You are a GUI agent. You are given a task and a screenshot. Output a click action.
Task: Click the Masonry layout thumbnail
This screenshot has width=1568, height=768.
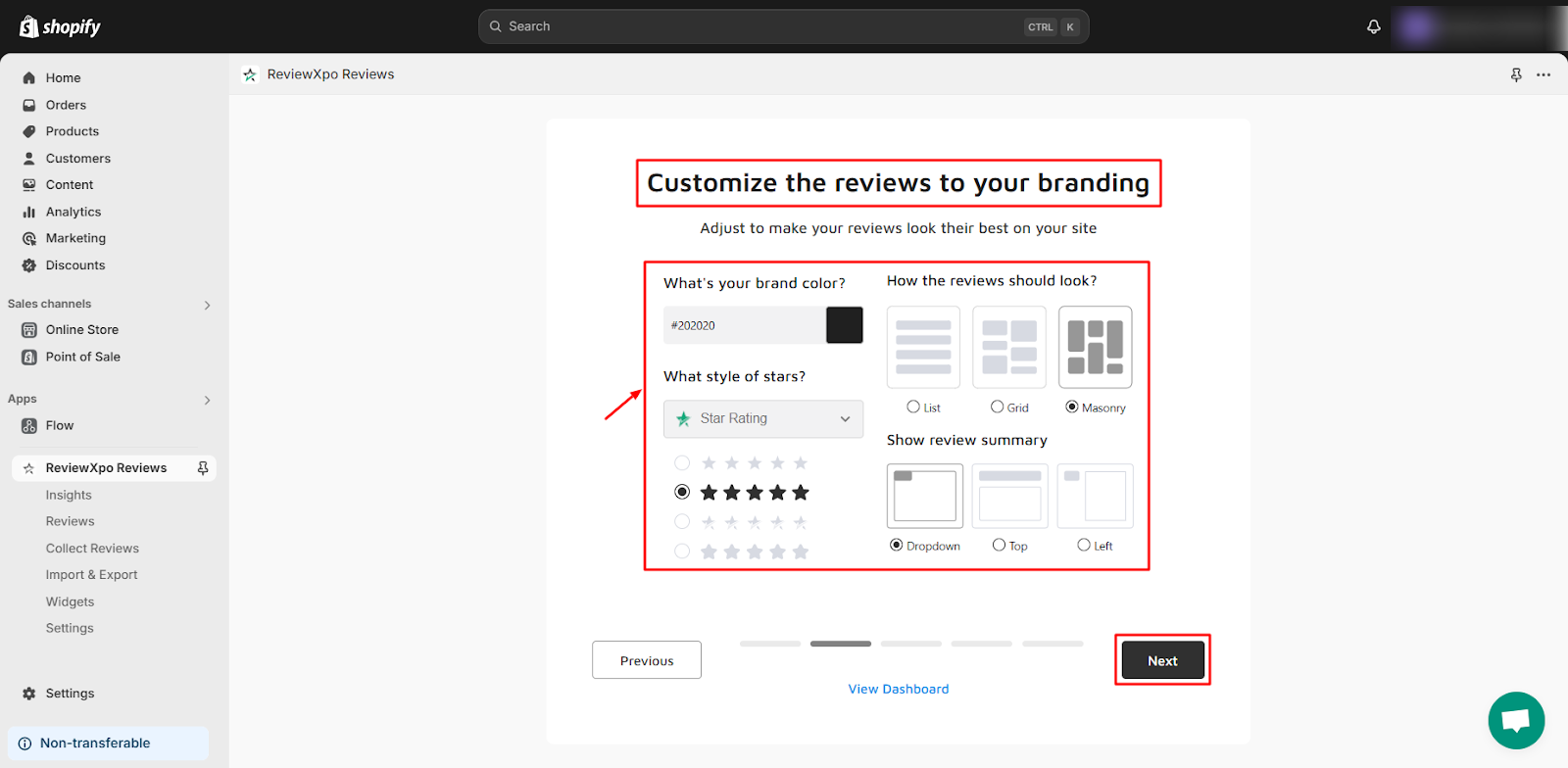pos(1096,347)
